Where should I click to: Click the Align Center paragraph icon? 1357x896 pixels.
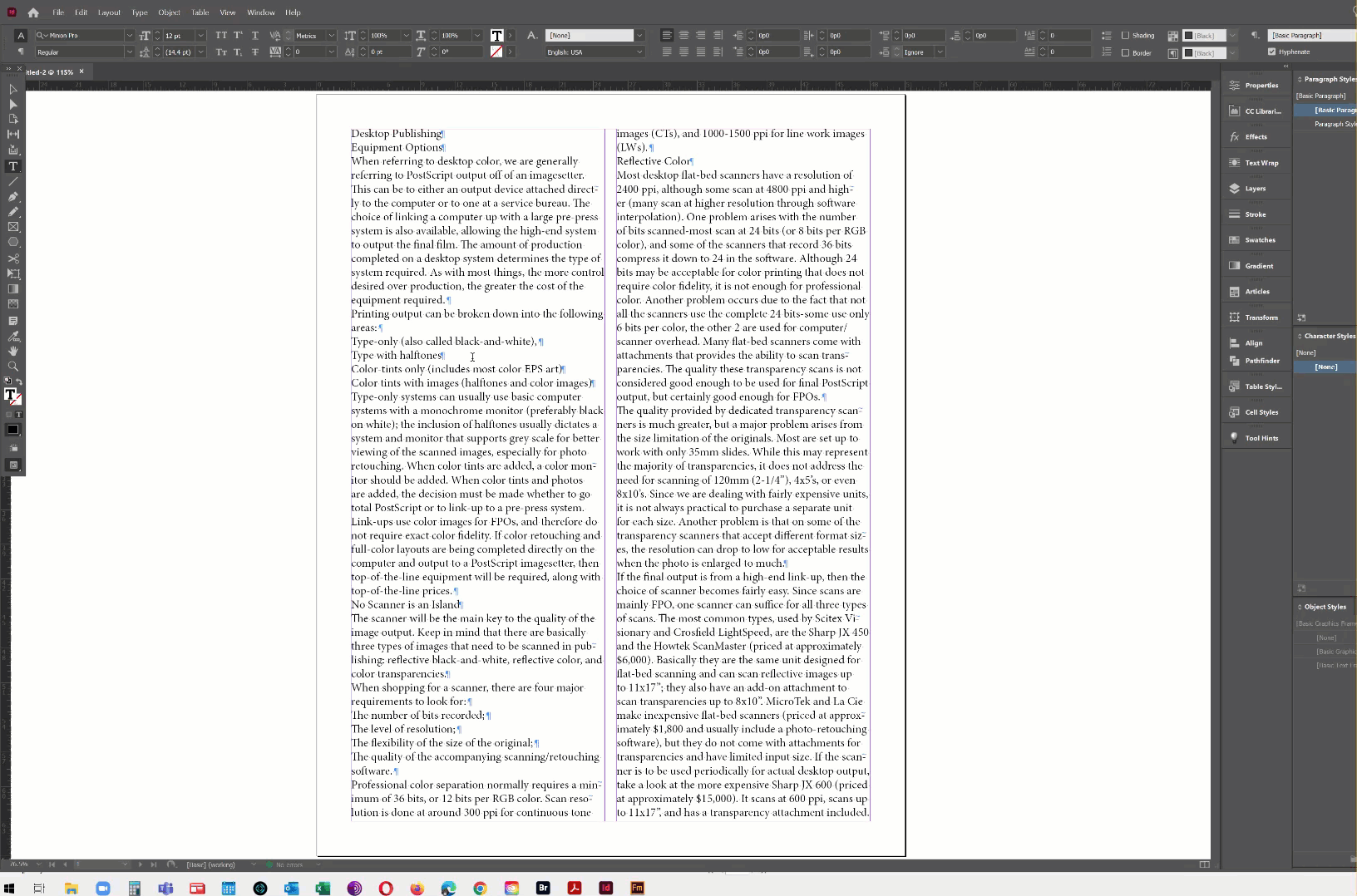pos(683,35)
